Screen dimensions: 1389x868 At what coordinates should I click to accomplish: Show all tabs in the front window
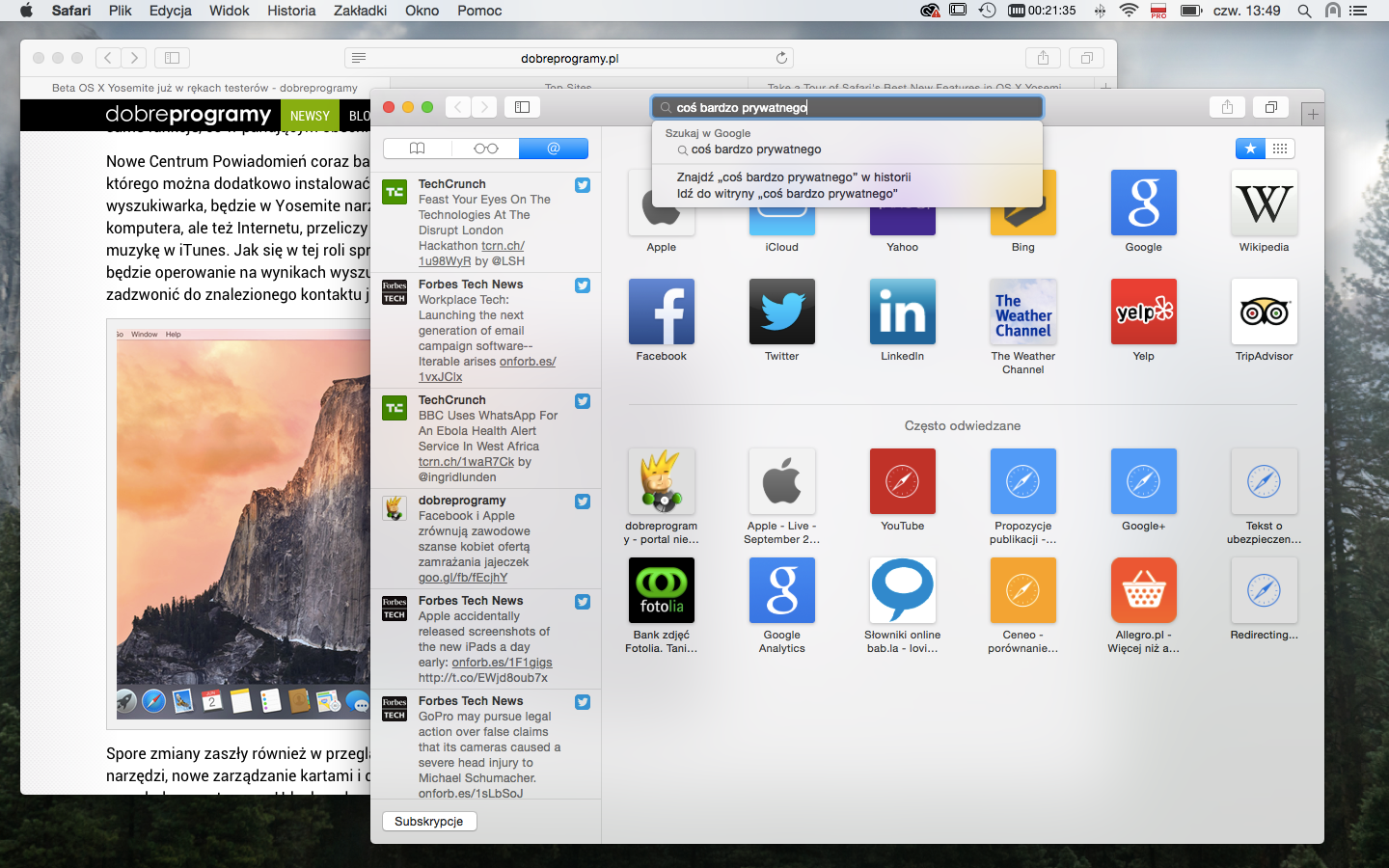tap(1271, 107)
